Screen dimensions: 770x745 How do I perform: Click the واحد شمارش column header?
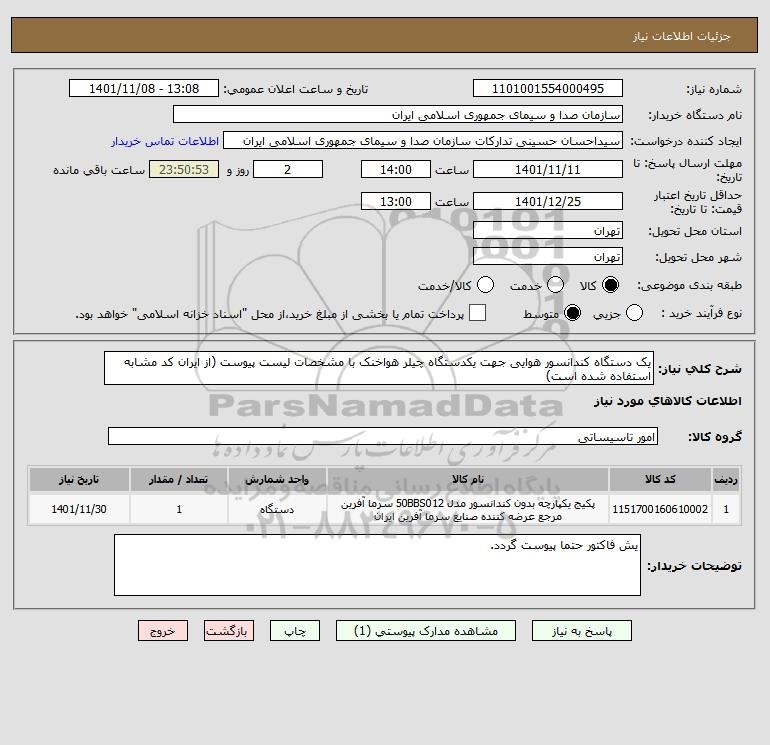pos(277,479)
